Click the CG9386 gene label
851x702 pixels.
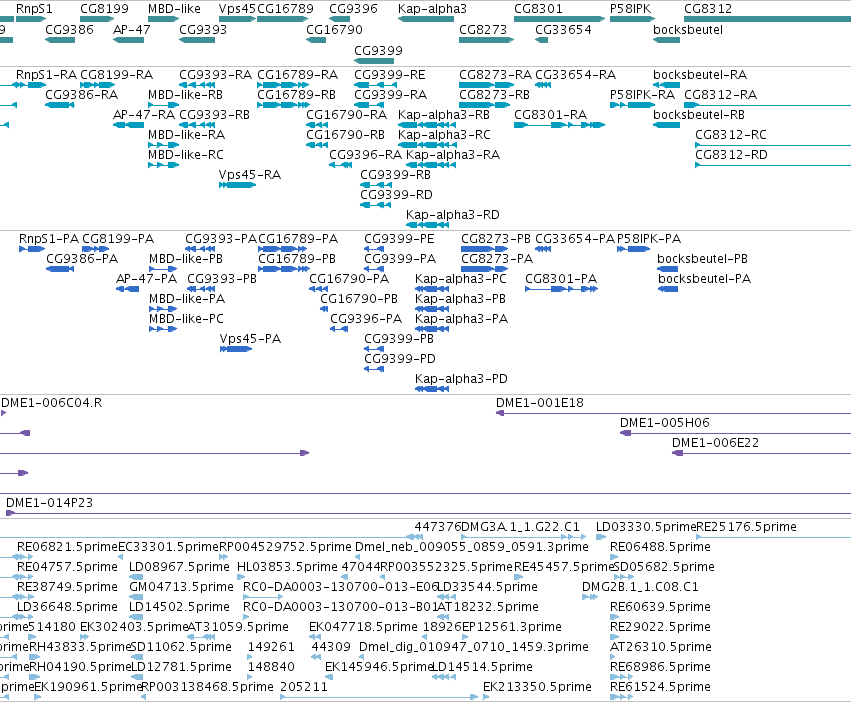point(69,29)
